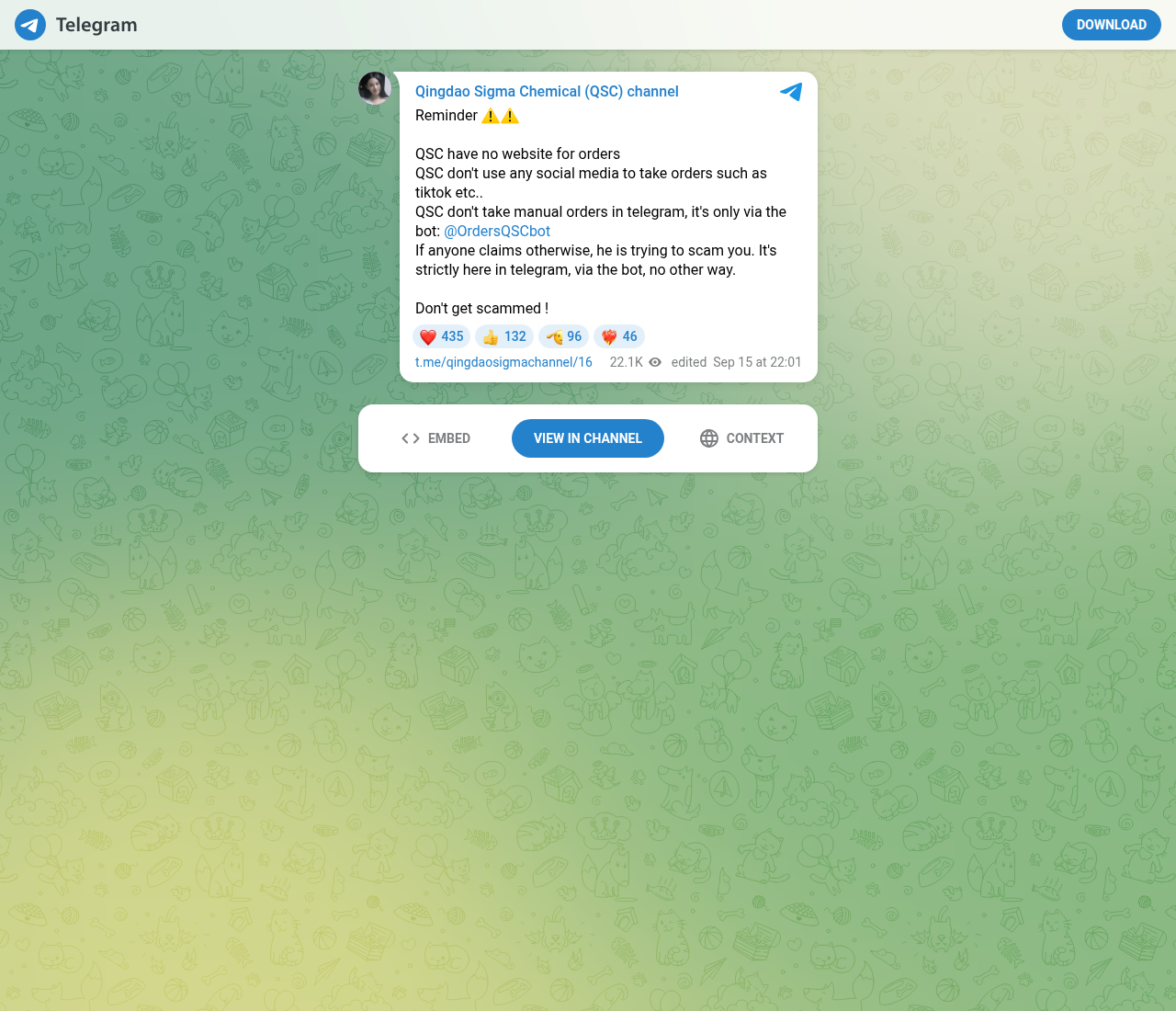
Task: Click the Telegram wordmark in header
Action: point(96,25)
